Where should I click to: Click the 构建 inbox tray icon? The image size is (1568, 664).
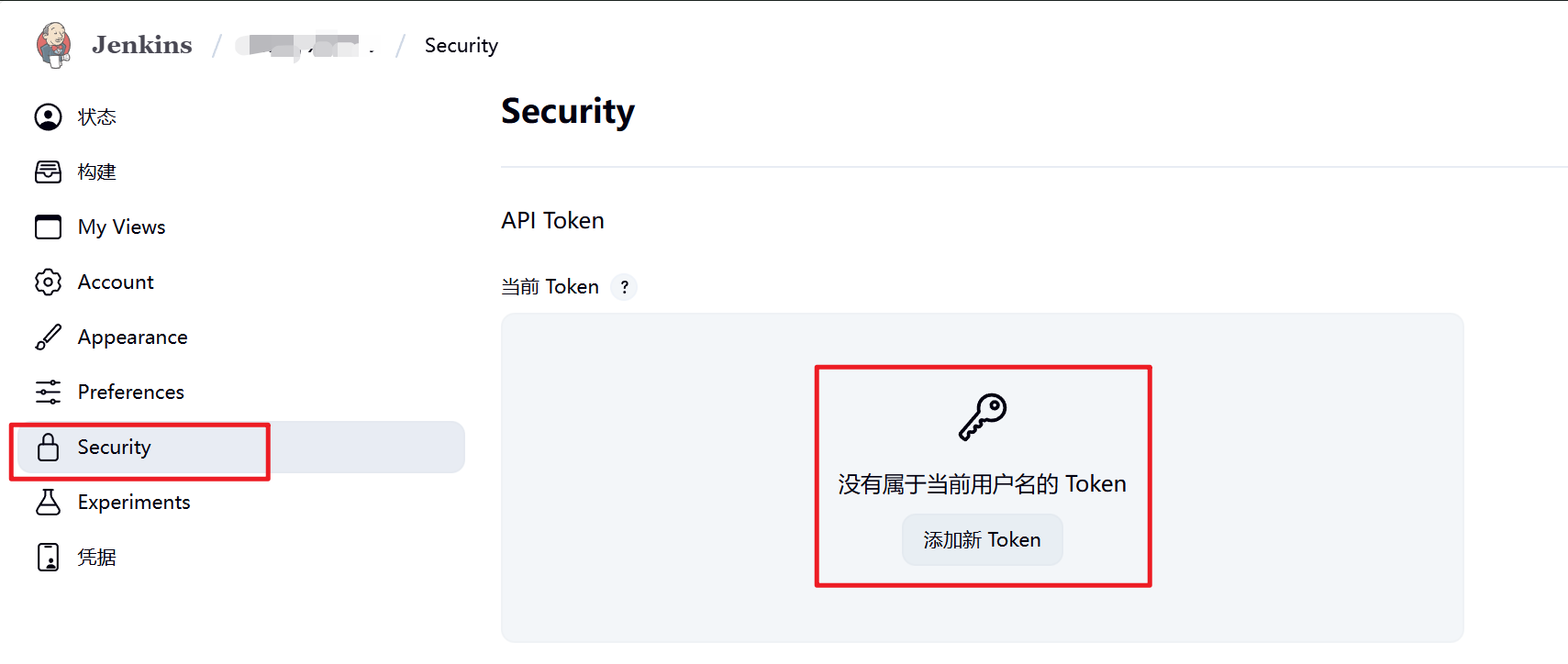pyautogui.click(x=48, y=172)
